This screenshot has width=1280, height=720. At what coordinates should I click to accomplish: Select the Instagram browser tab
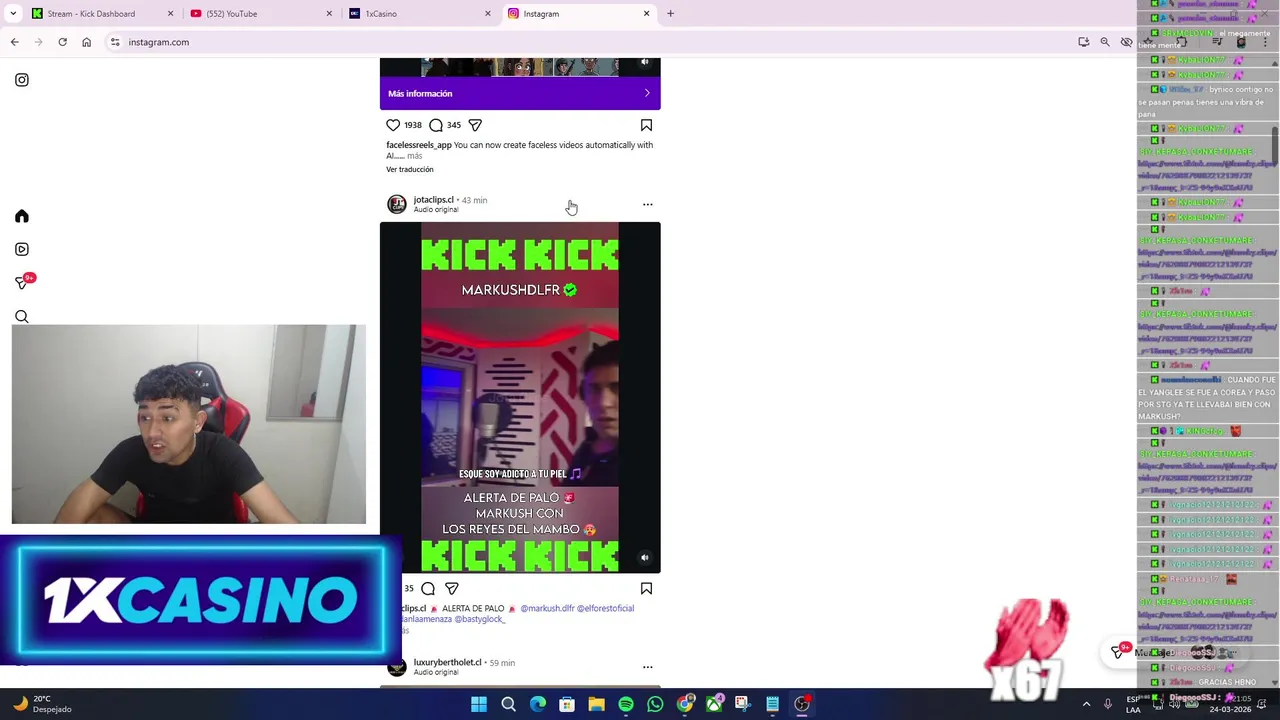point(580,14)
